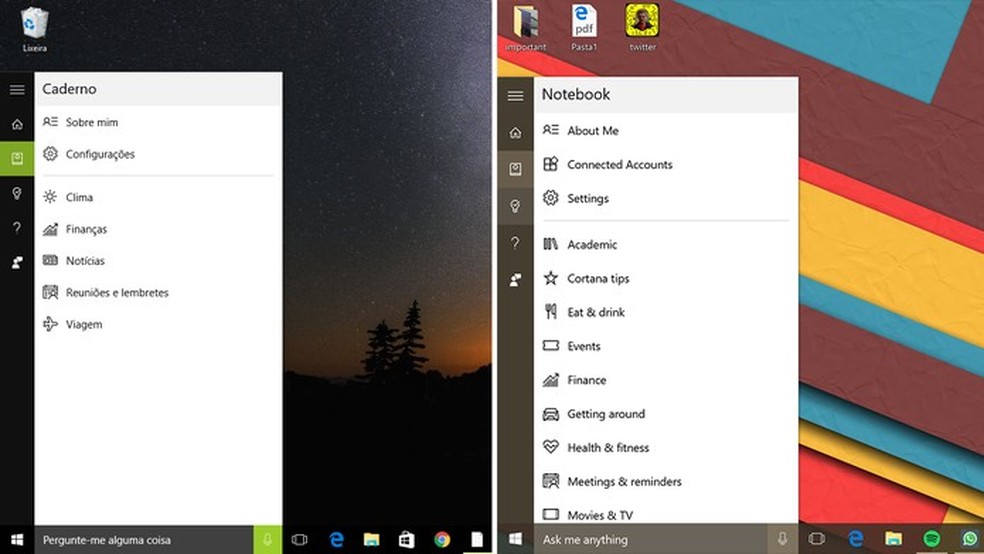The image size is (984, 554).
Task: Open Feedback icon in Caderno sidebar
Action: (x=17, y=262)
